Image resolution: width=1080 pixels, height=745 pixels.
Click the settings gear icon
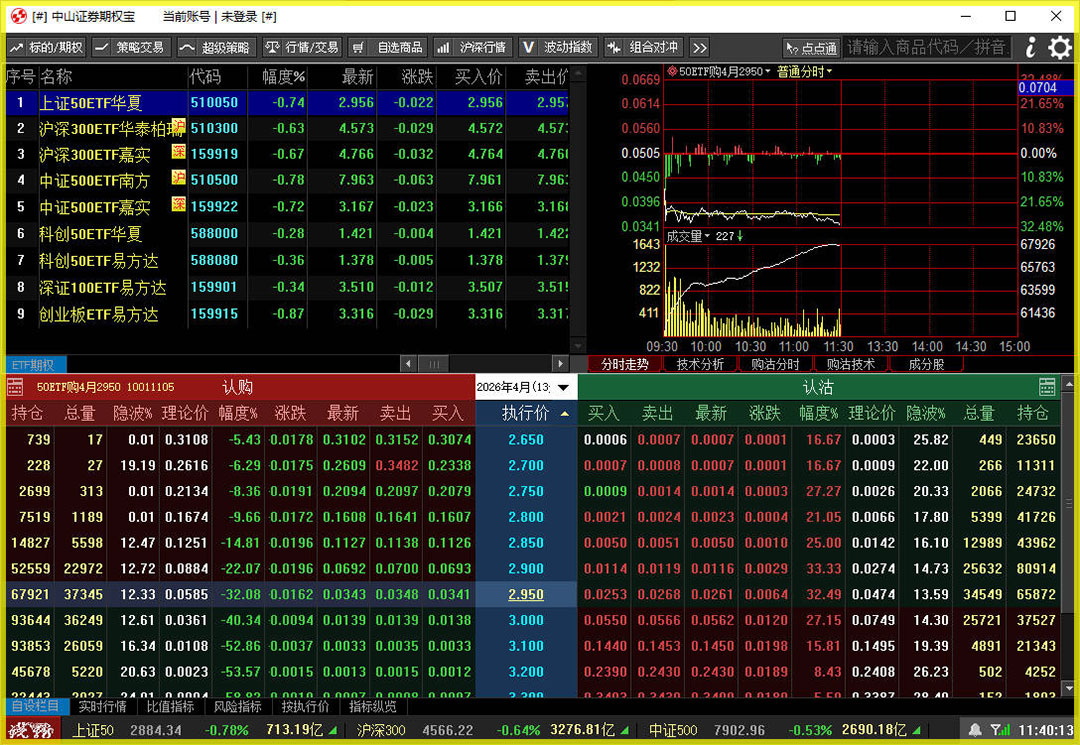[1060, 47]
